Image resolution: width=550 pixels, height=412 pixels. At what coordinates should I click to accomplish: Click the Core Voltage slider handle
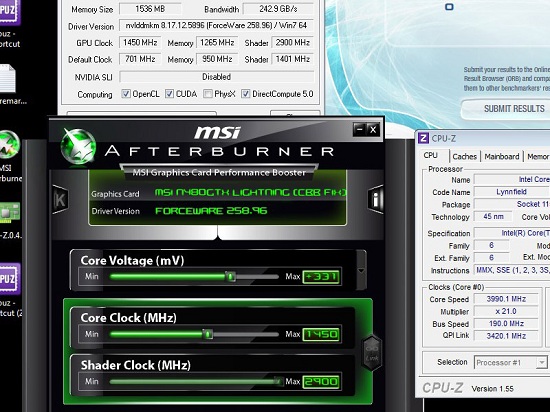[x=230, y=277]
